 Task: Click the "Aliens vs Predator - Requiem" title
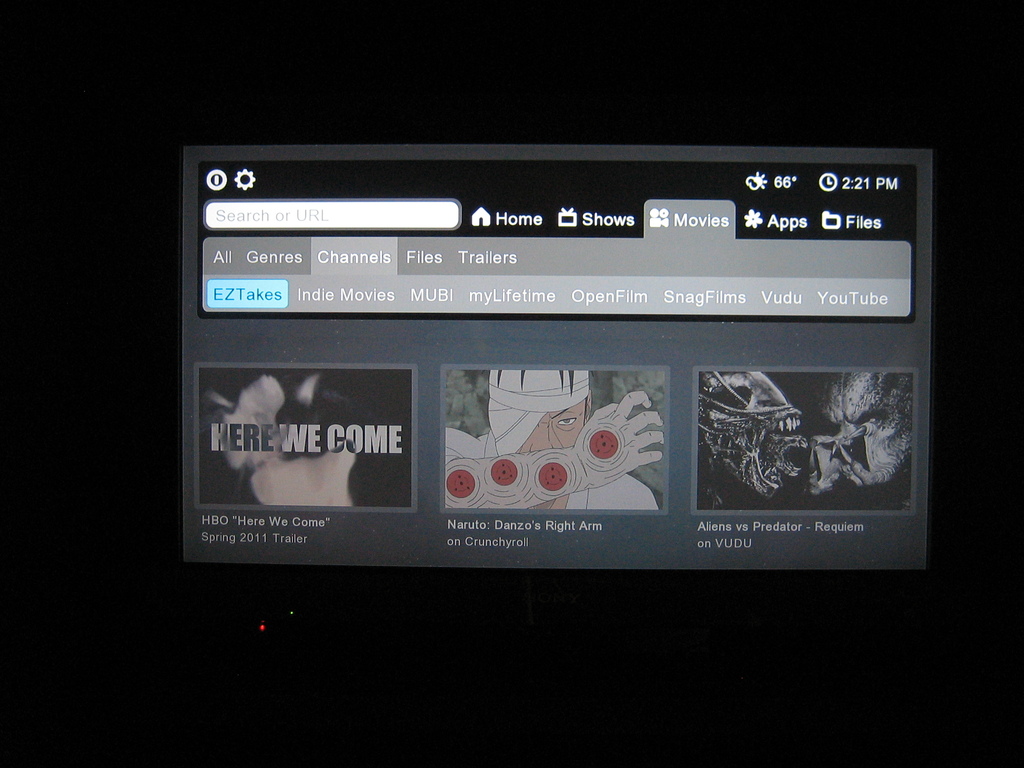click(780, 526)
